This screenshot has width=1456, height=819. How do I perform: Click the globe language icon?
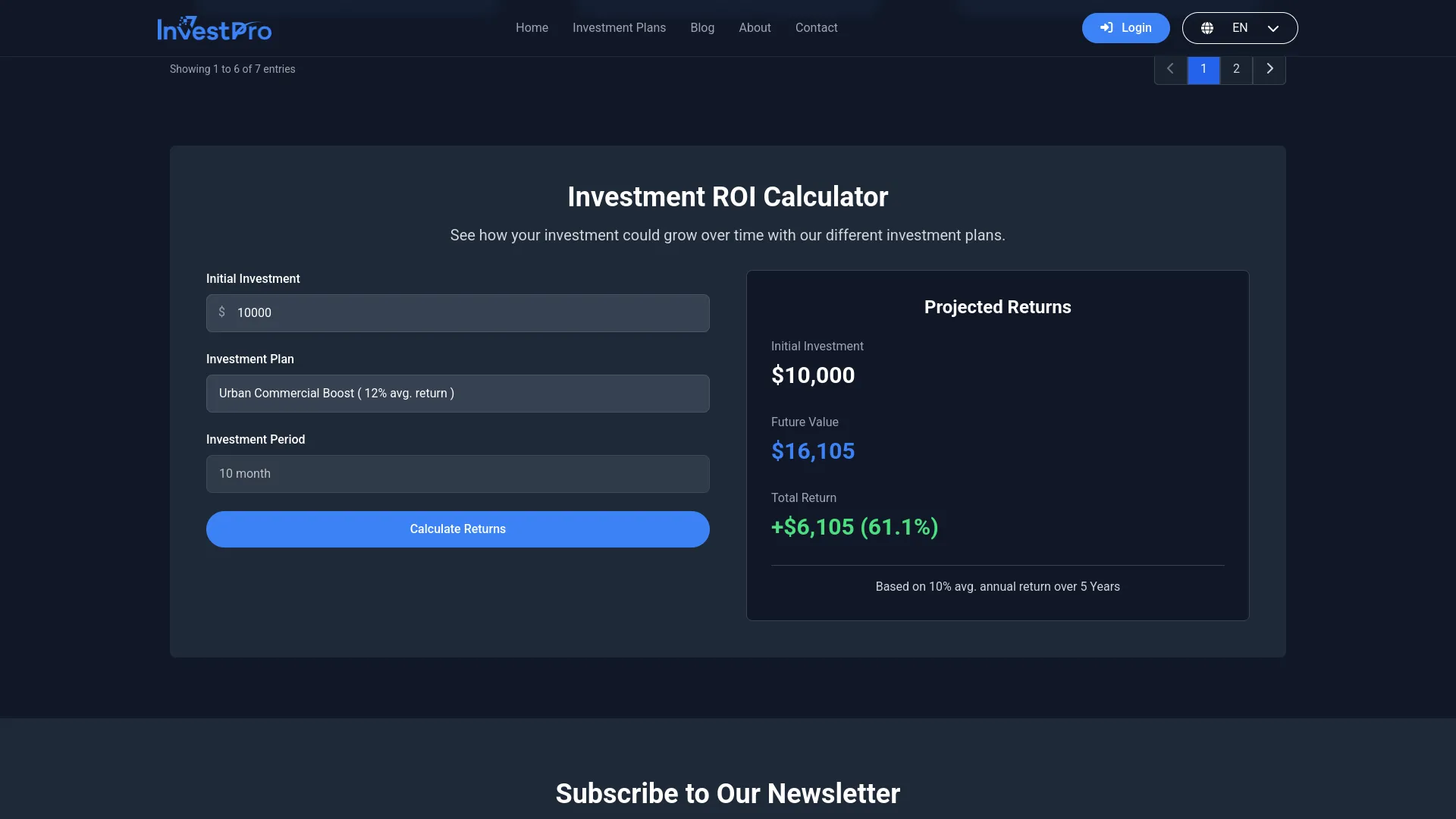tap(1209, 27)
